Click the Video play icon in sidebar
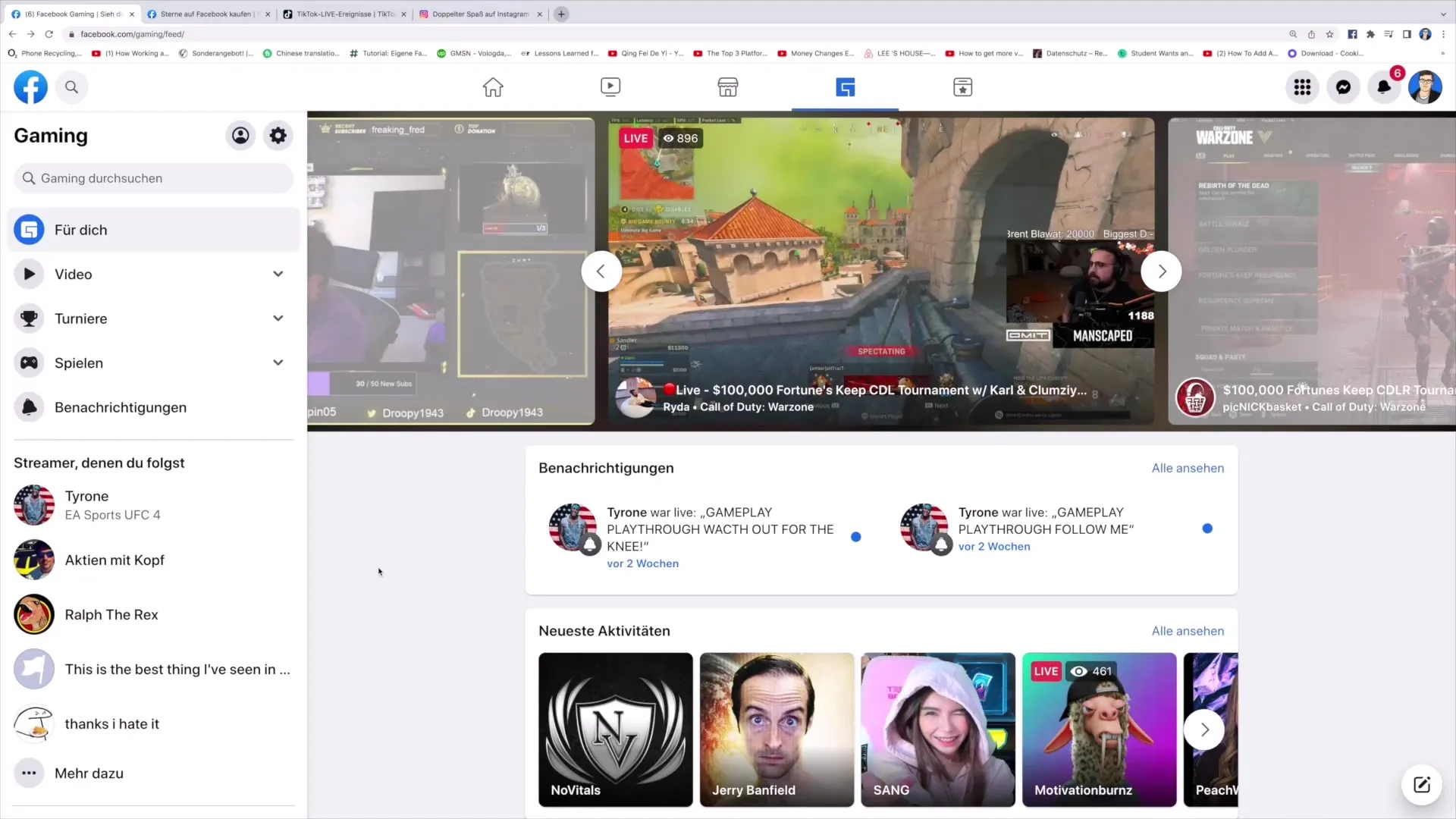The image size is (1456, 819). pos(29,274)
